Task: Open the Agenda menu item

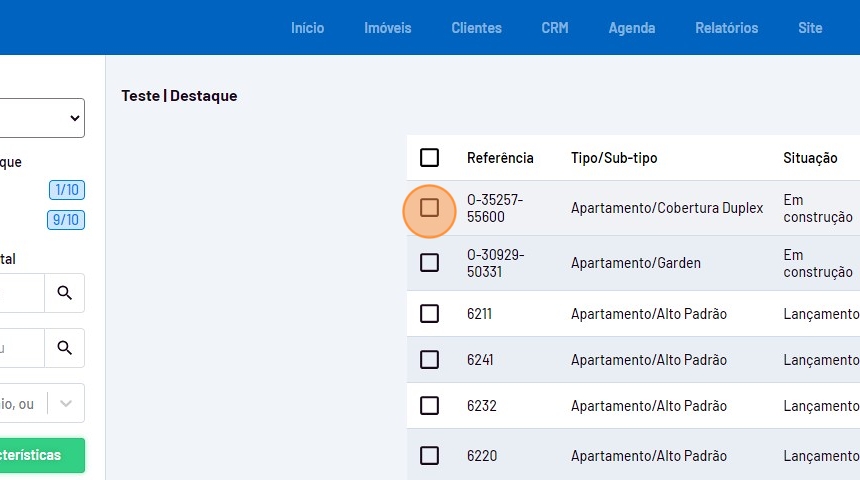Action: 632,28
